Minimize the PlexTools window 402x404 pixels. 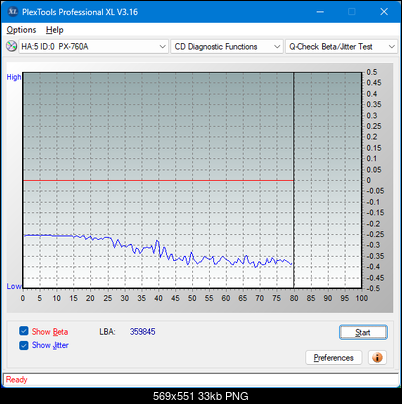click(320, 12)
